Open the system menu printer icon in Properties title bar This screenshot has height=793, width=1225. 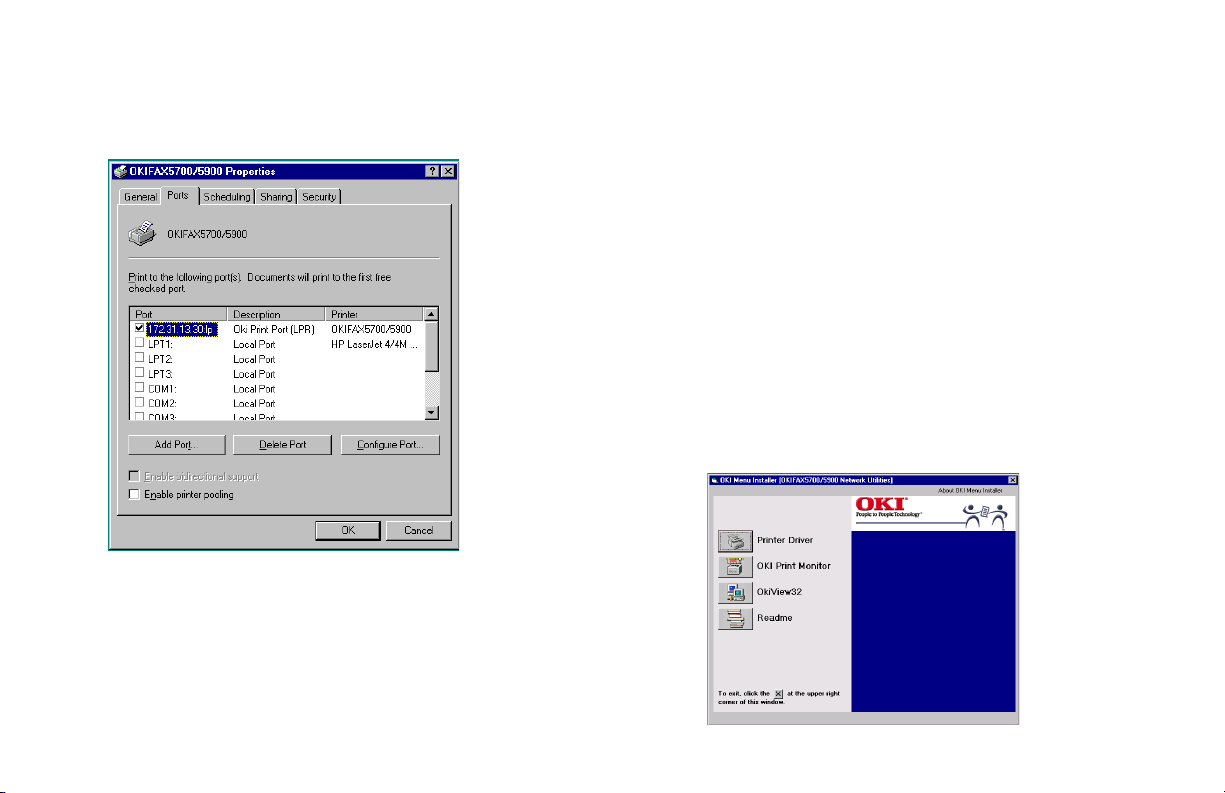click(120, 171)
